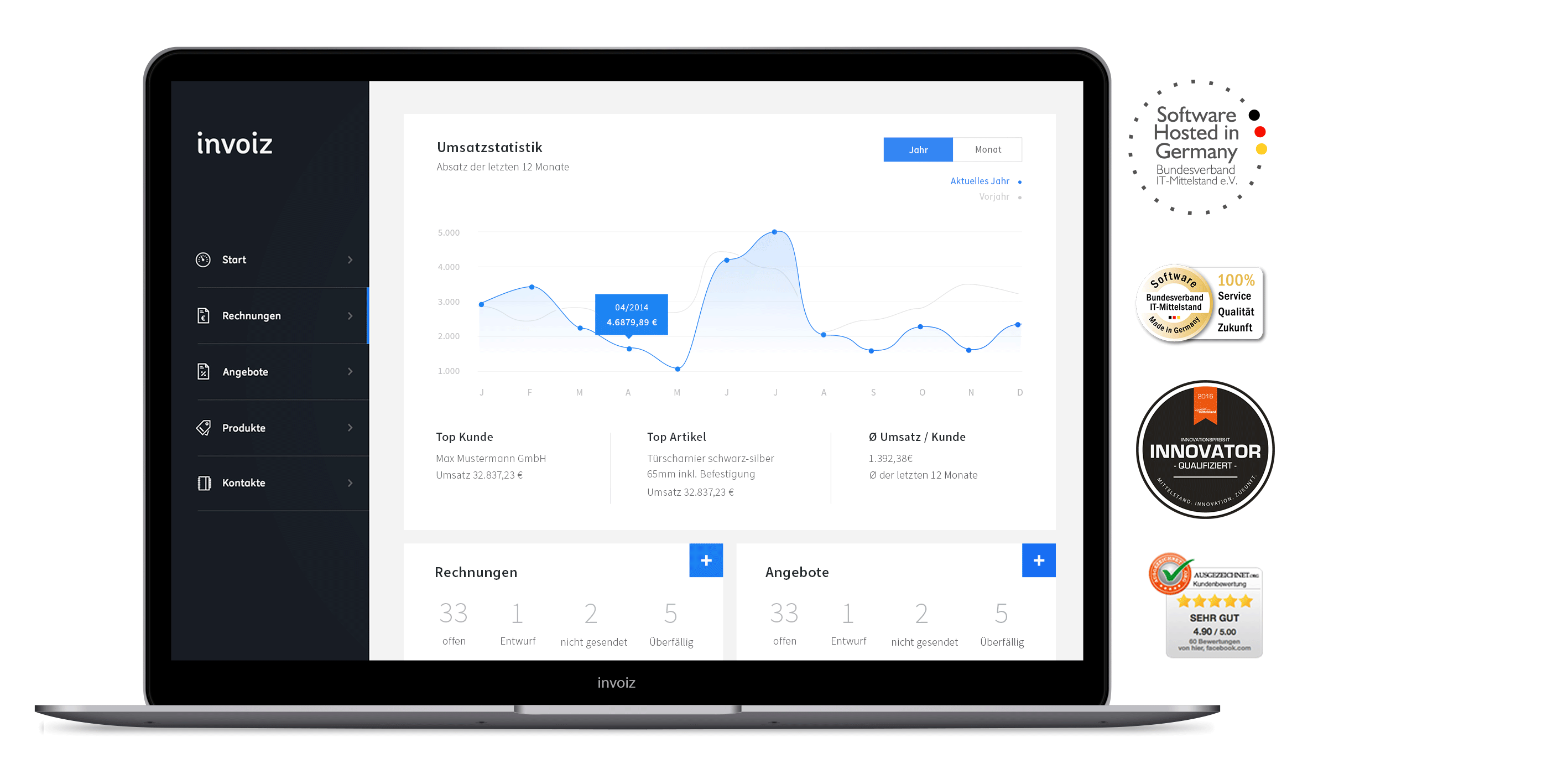Click the clock icon next to Start

pos(204,261)
